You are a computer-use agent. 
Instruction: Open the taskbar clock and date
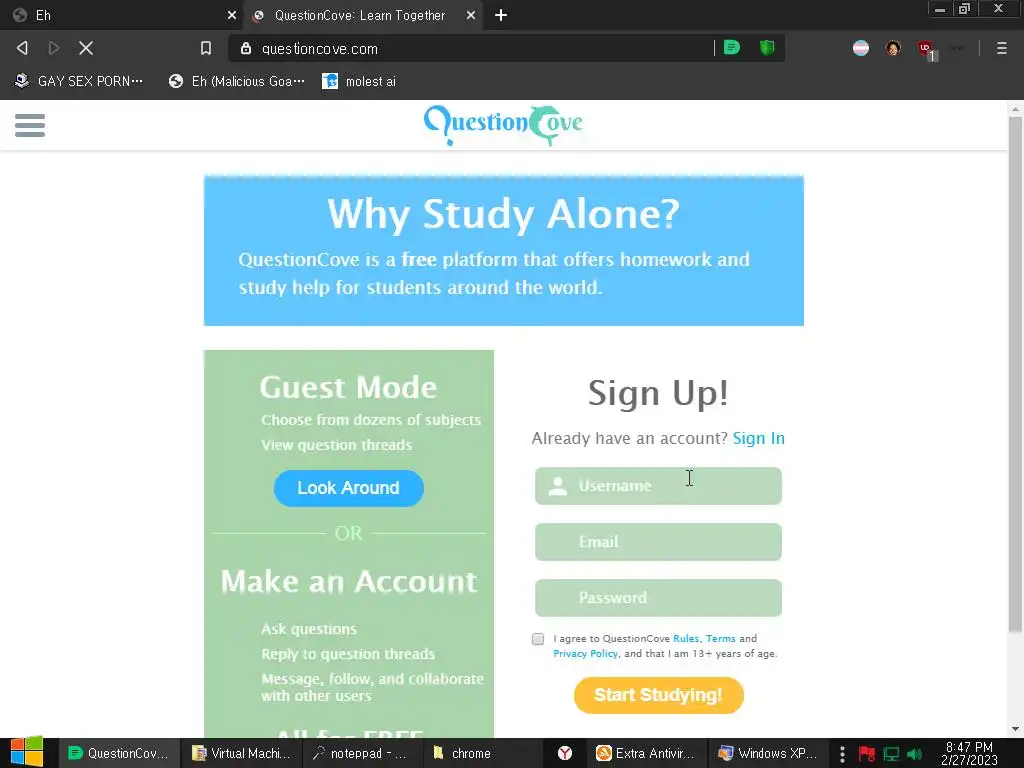pos(969,753)
